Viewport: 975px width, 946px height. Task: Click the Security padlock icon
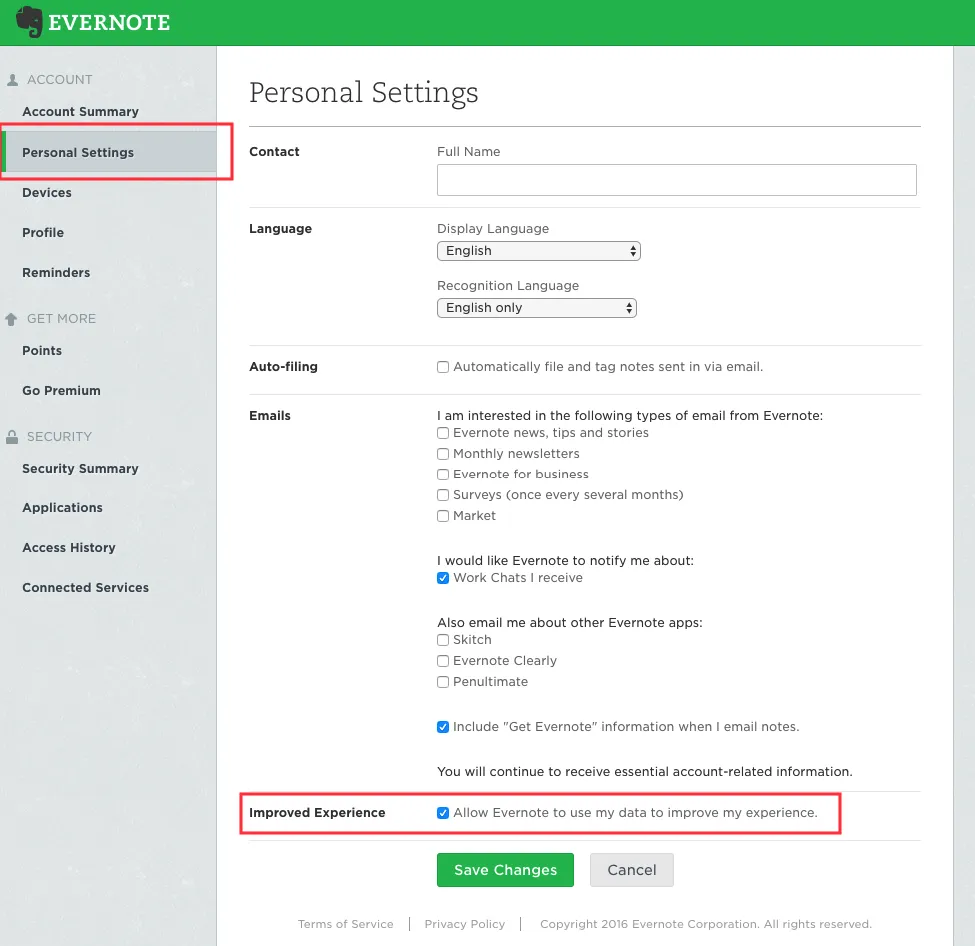pyautogui.click(x=12, y=437)
